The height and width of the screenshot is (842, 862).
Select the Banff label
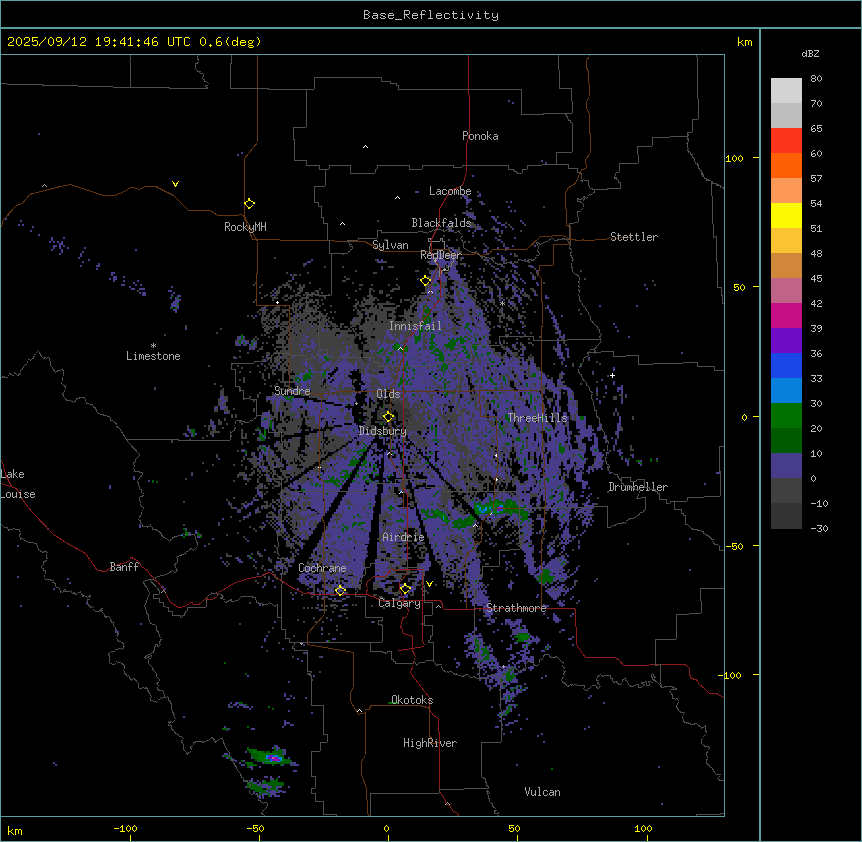point(124,567)
